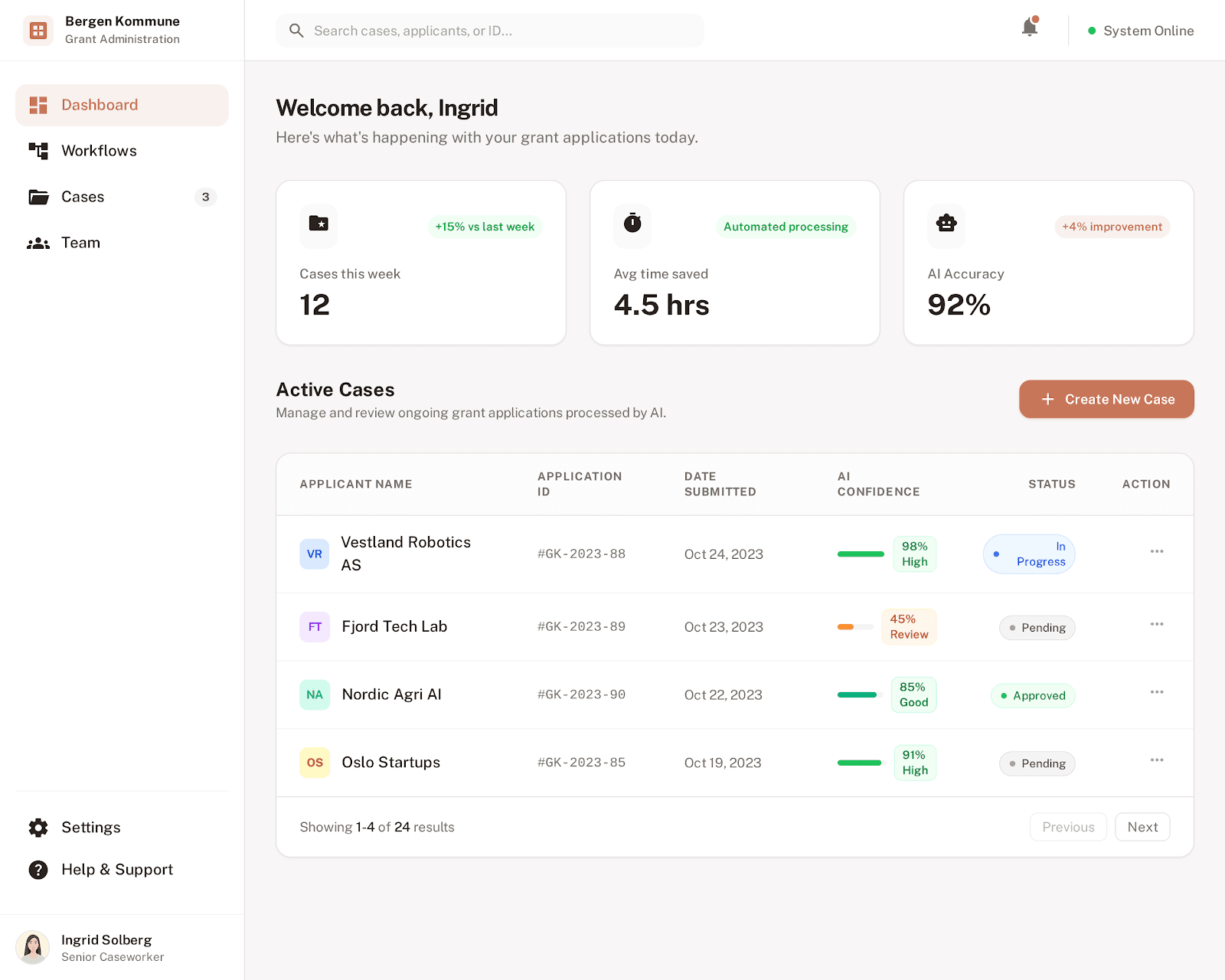Select the Cases folder icon in sidebar
Image resolution: width=1225 pixels, height=980 pixels.
pyautogui.click(x=39, y=197)
